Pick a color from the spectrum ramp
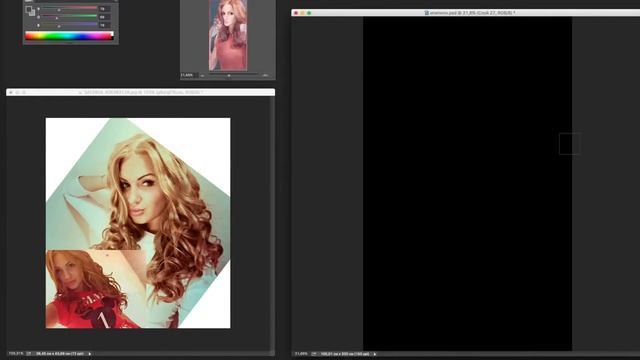The image size is (640, 360). (x=69, y=36)
